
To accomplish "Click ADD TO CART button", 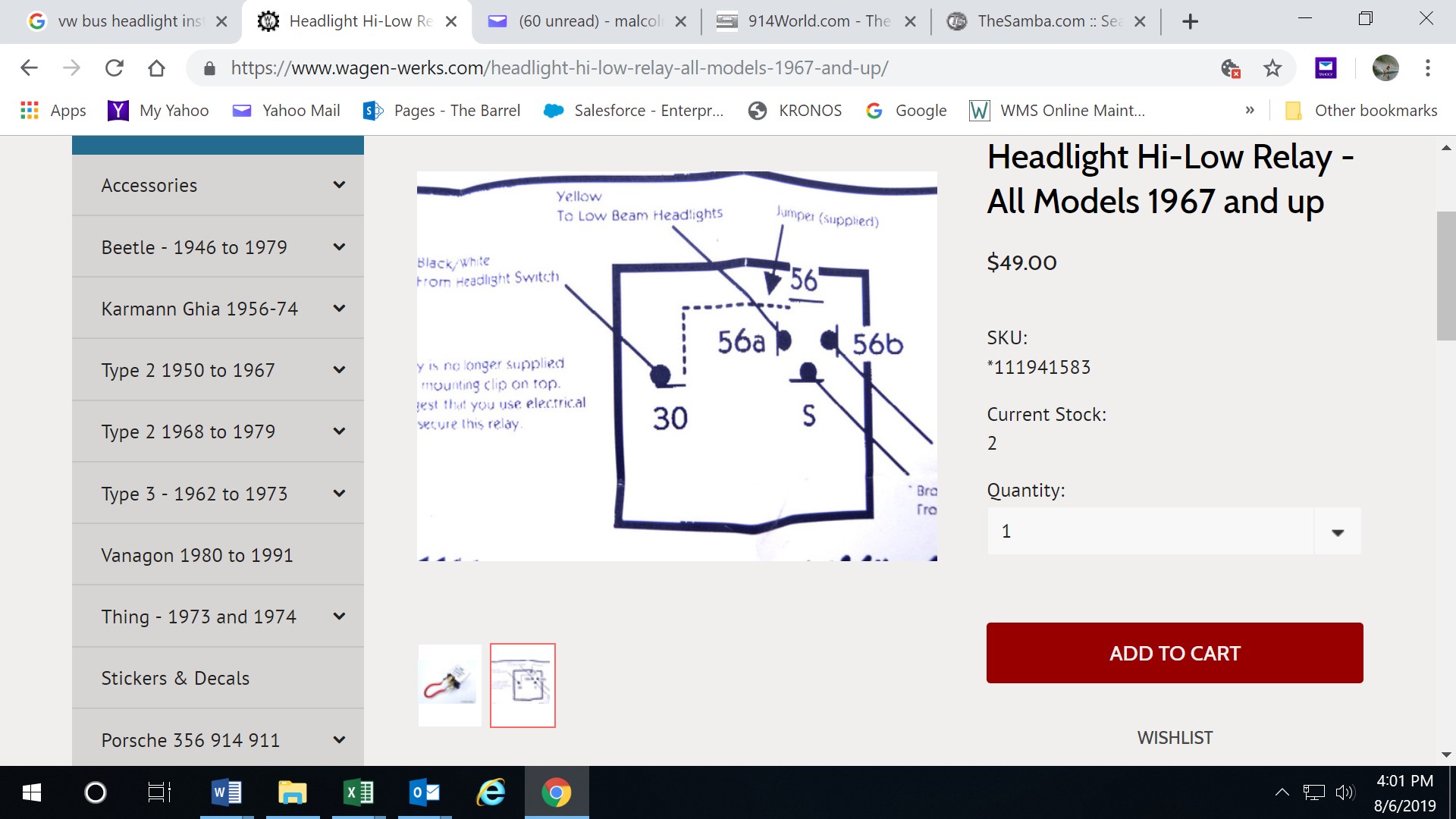I will [1174, 653].
